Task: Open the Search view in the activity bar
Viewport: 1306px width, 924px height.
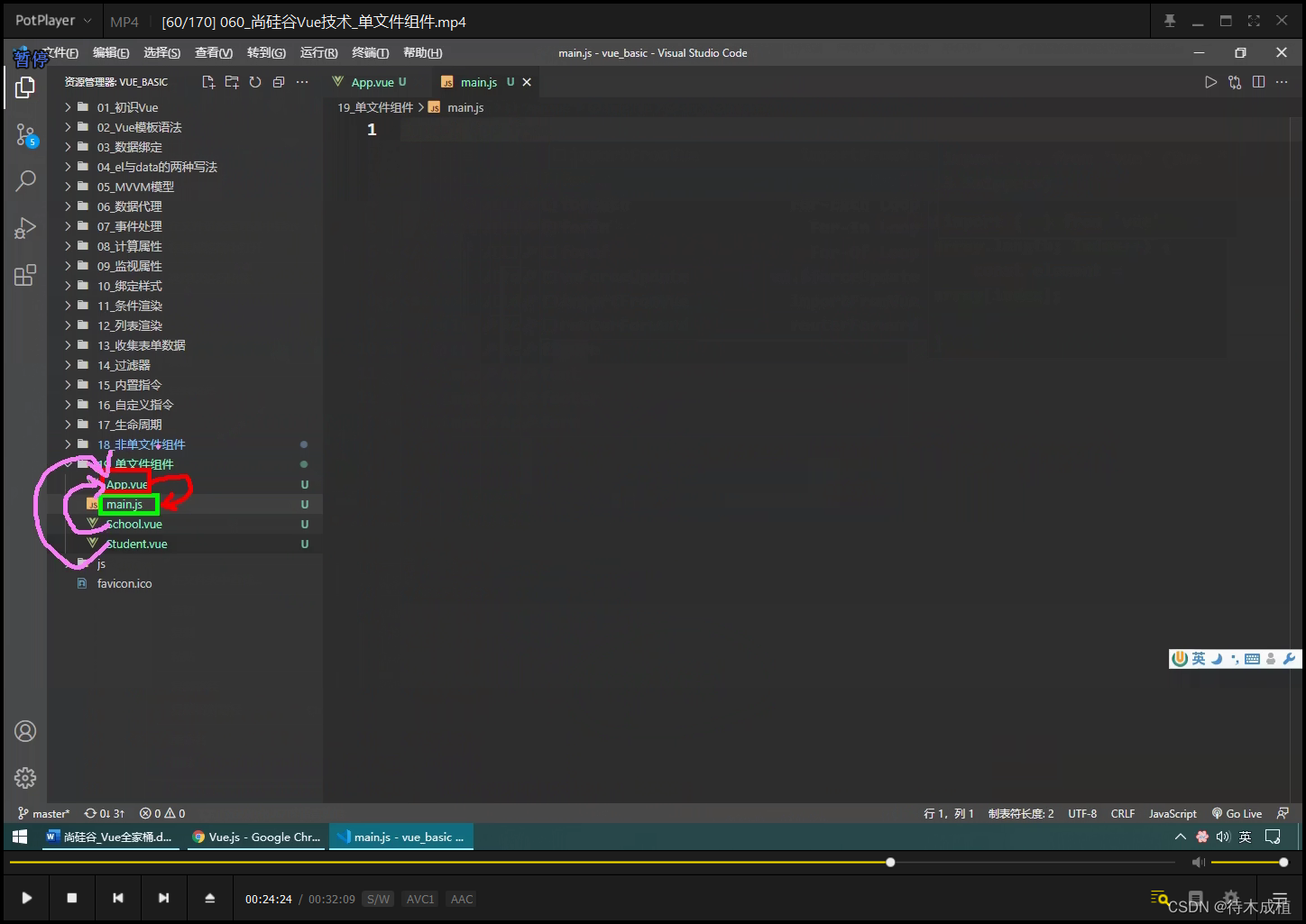Action: point(25,180)
